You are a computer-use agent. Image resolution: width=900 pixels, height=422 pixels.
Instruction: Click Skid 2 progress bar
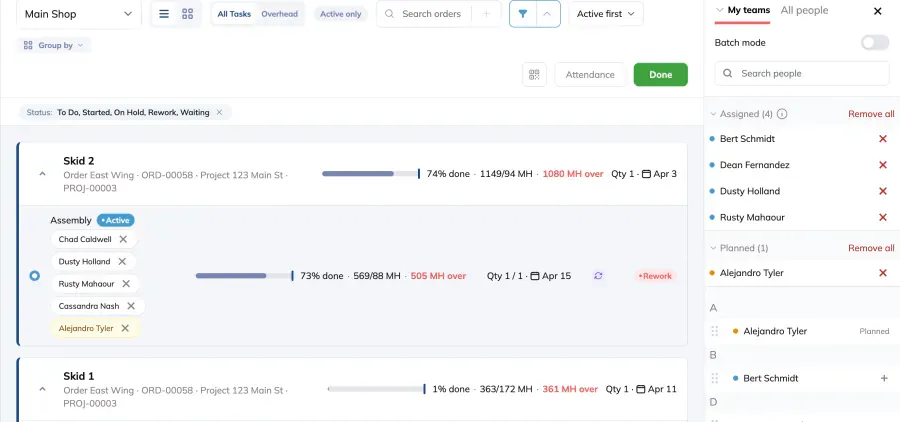[371, 173]
